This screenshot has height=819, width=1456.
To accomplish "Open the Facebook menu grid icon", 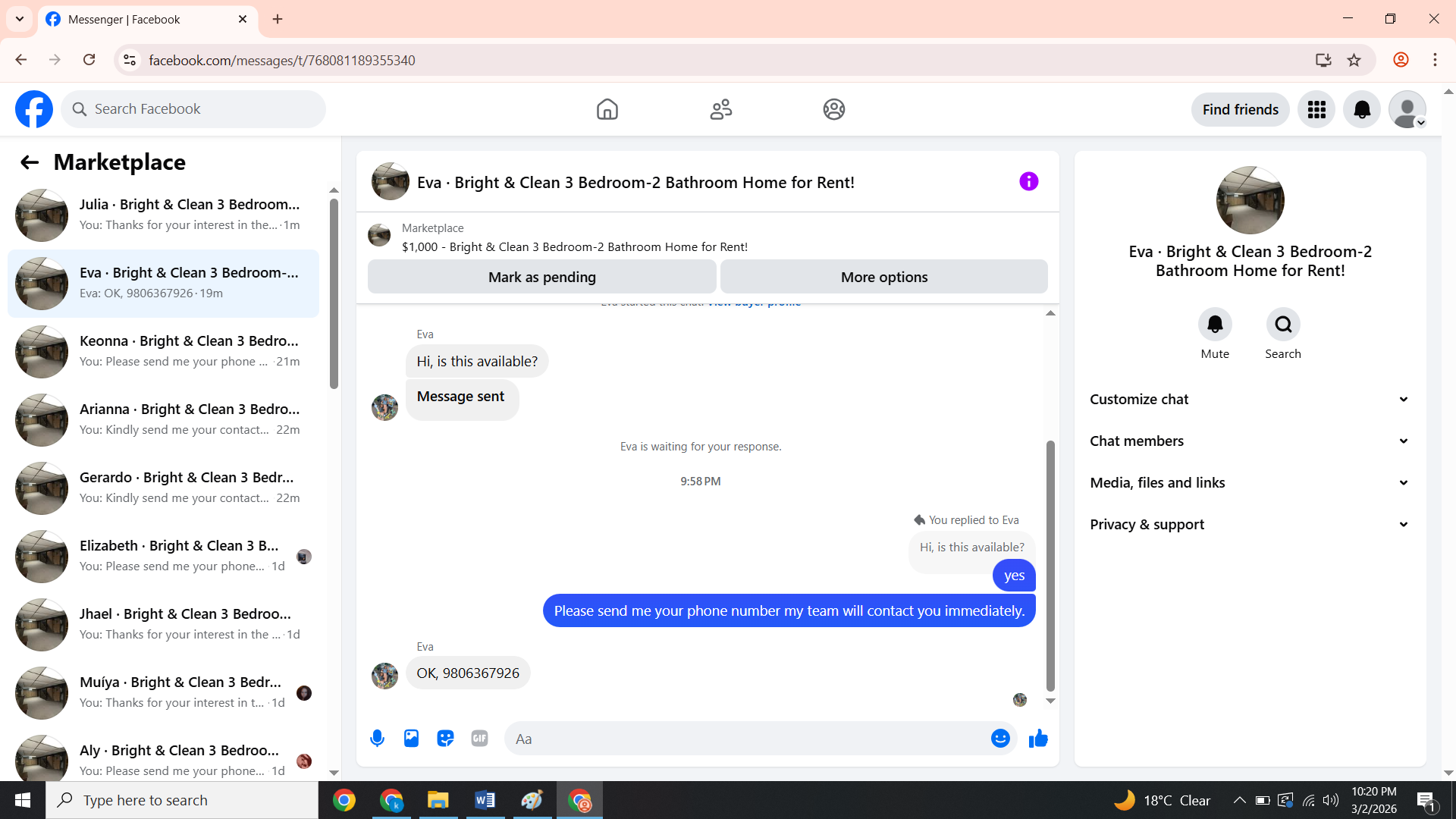I will 1316,110.
